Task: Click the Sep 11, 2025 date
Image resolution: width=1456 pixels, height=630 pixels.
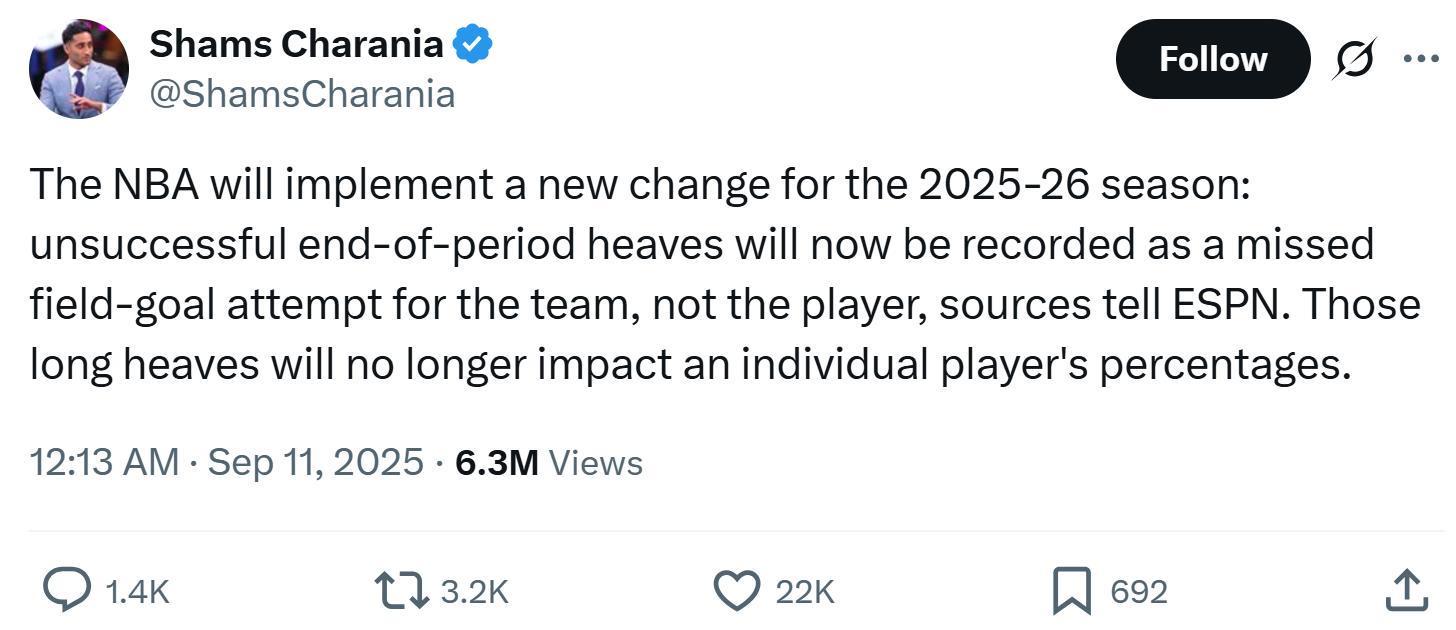Action: (315, 462)
